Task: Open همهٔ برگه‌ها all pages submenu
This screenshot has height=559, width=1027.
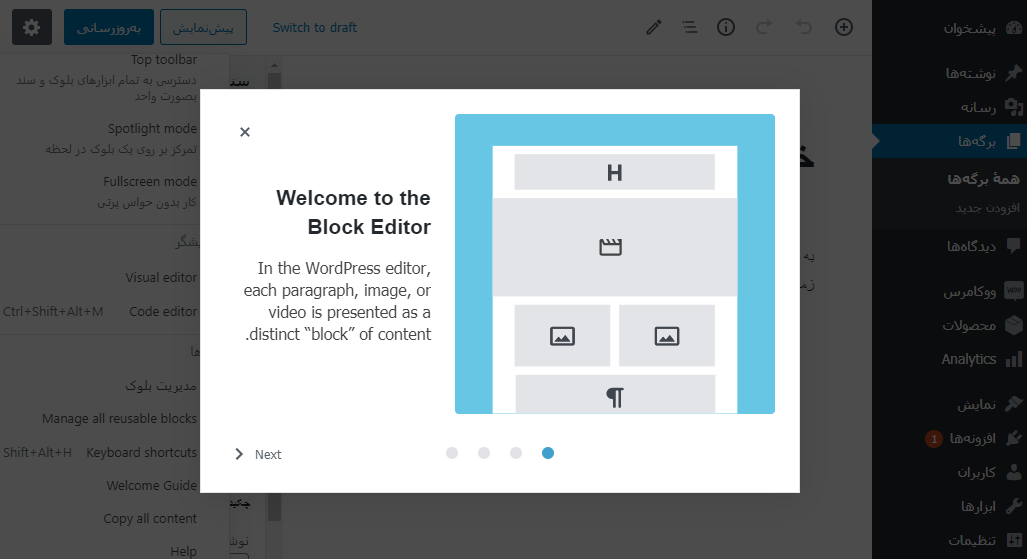Action: coord(983,179)
